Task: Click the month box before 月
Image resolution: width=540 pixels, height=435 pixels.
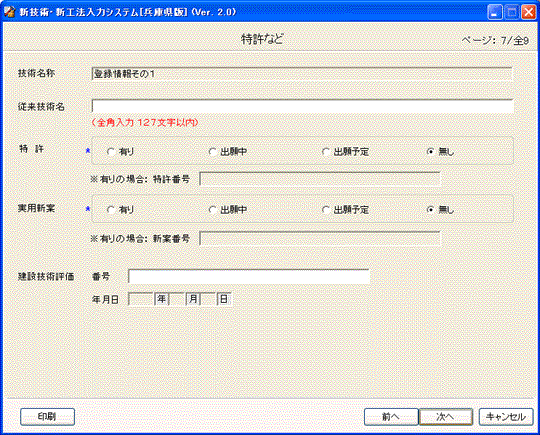Action: tap(177, 299)
